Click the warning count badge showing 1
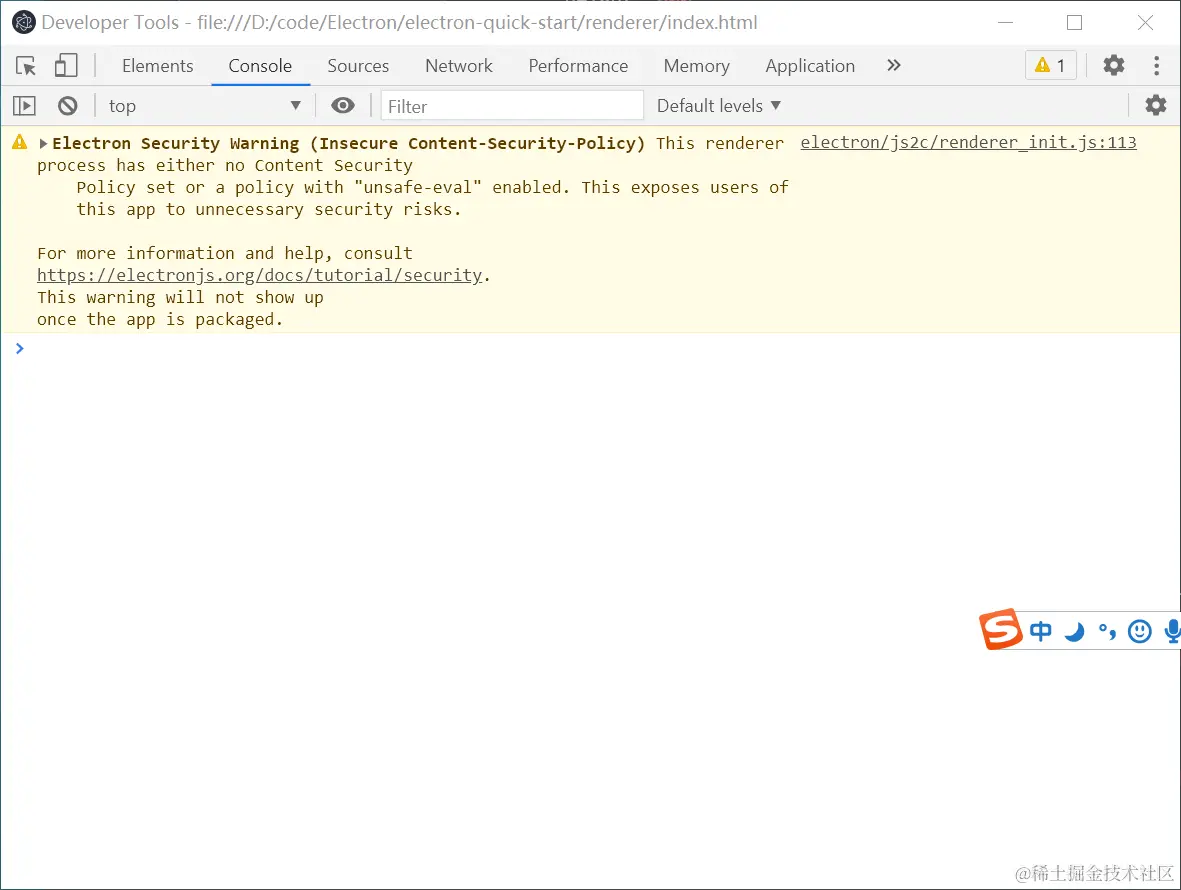 coord(1051,66)
